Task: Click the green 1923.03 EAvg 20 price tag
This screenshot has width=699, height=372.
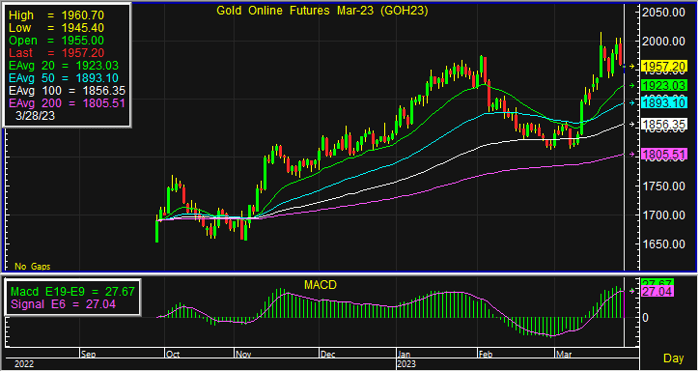Action: (x=664, y=85)
